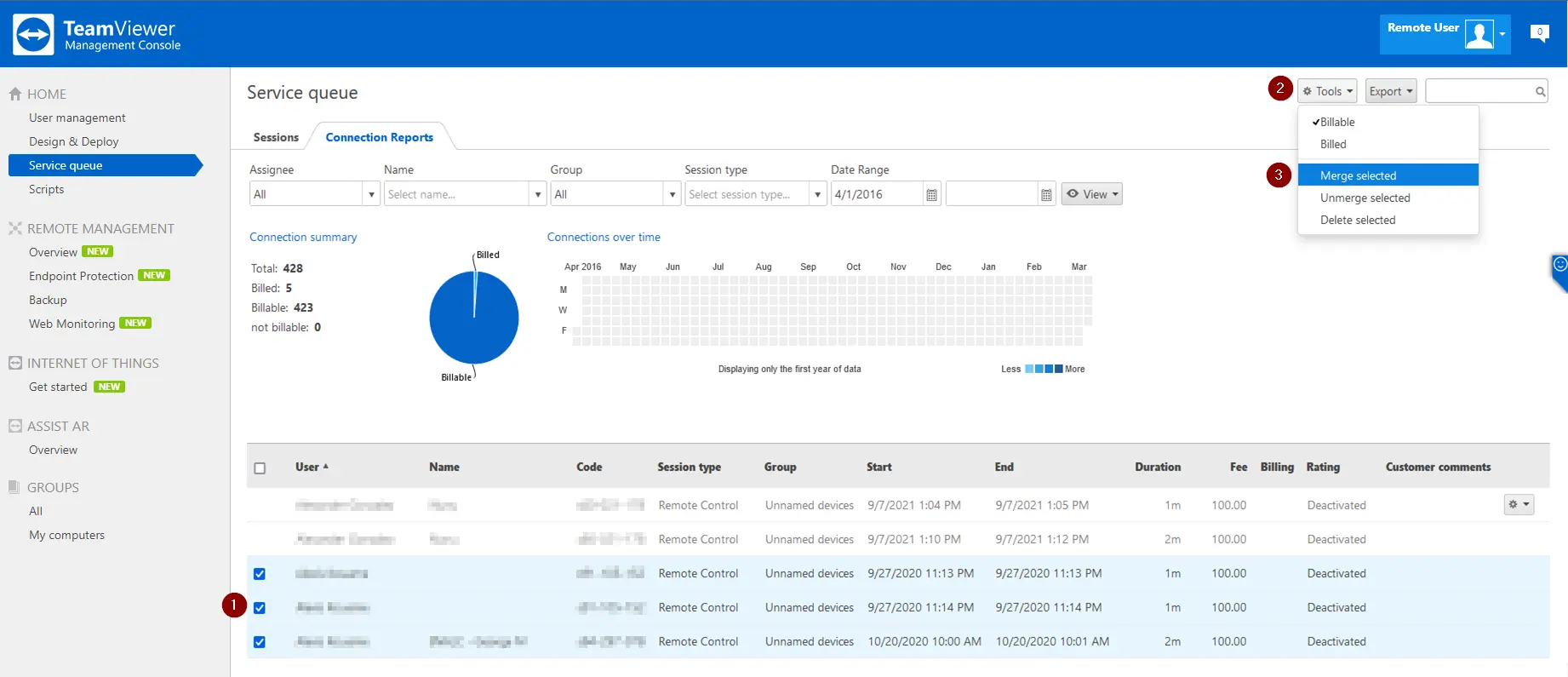Toggle the select-all checkbox in table header
This screenshot has height=677, width=1568.
click(260, 468)
